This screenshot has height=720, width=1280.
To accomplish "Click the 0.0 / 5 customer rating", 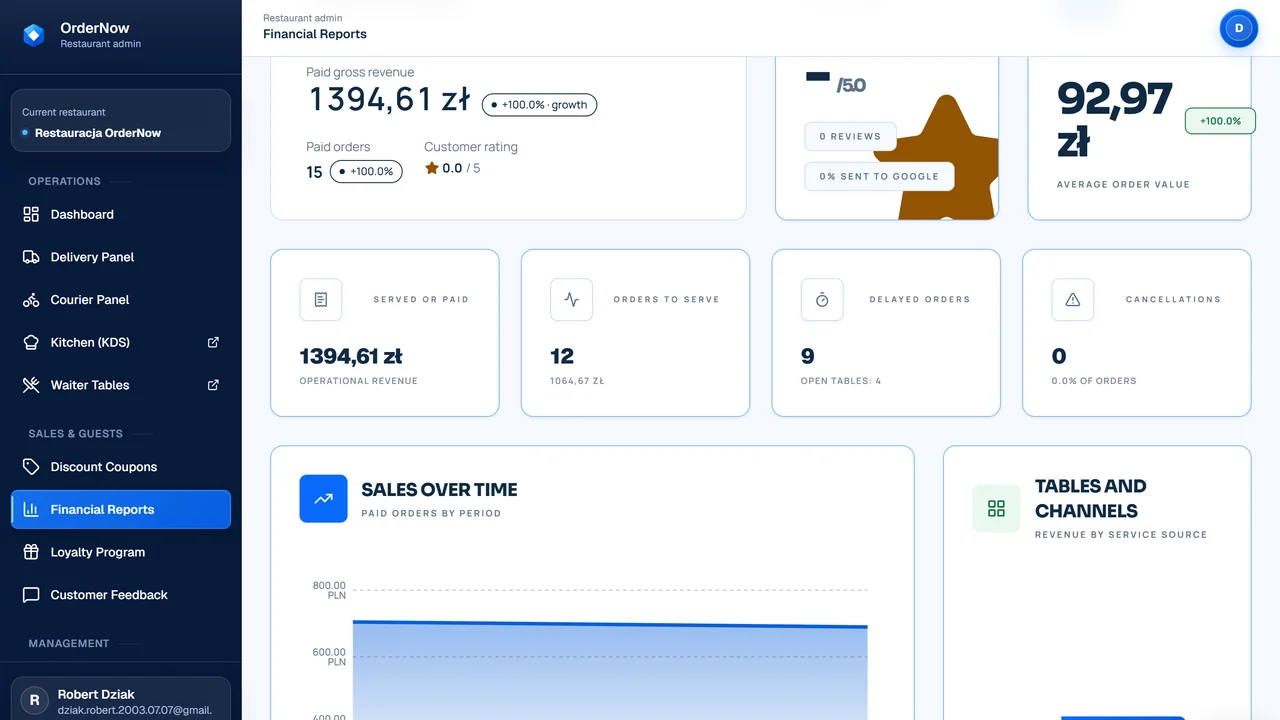I will [453, 168].
